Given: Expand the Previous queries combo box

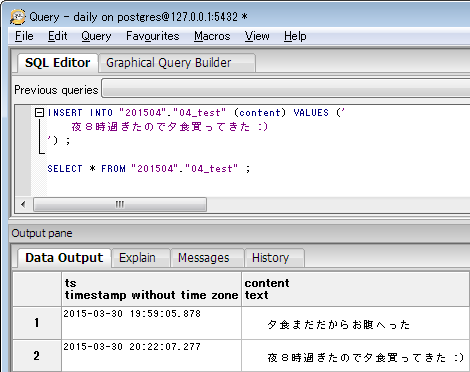Looking at the screenshot, I should click(x=286, y=88).
